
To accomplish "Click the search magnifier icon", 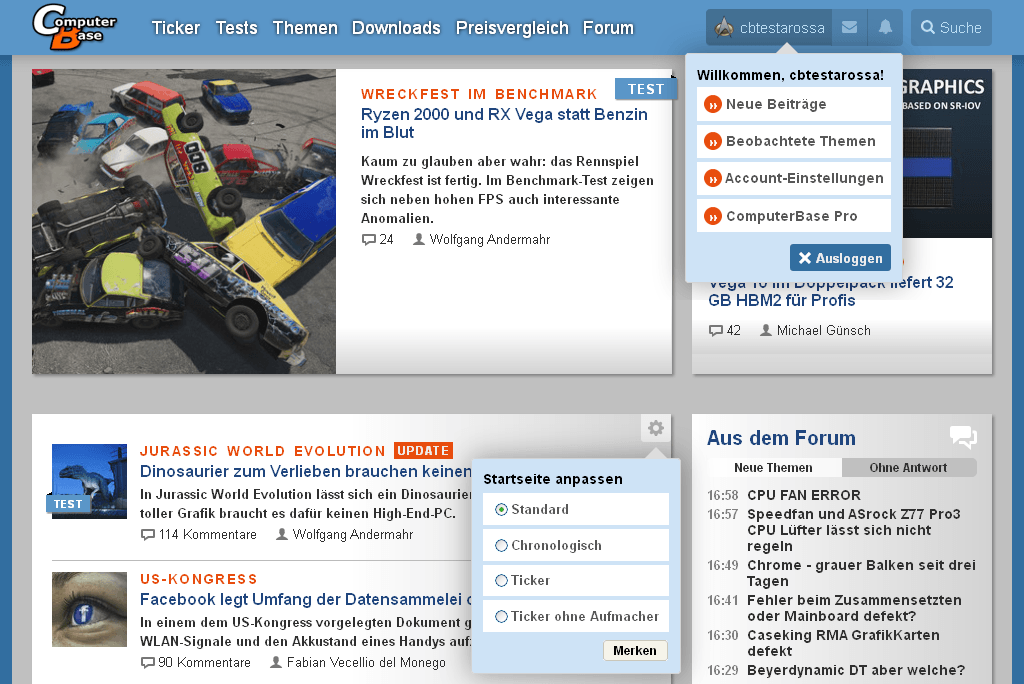I will coord(927,27).
